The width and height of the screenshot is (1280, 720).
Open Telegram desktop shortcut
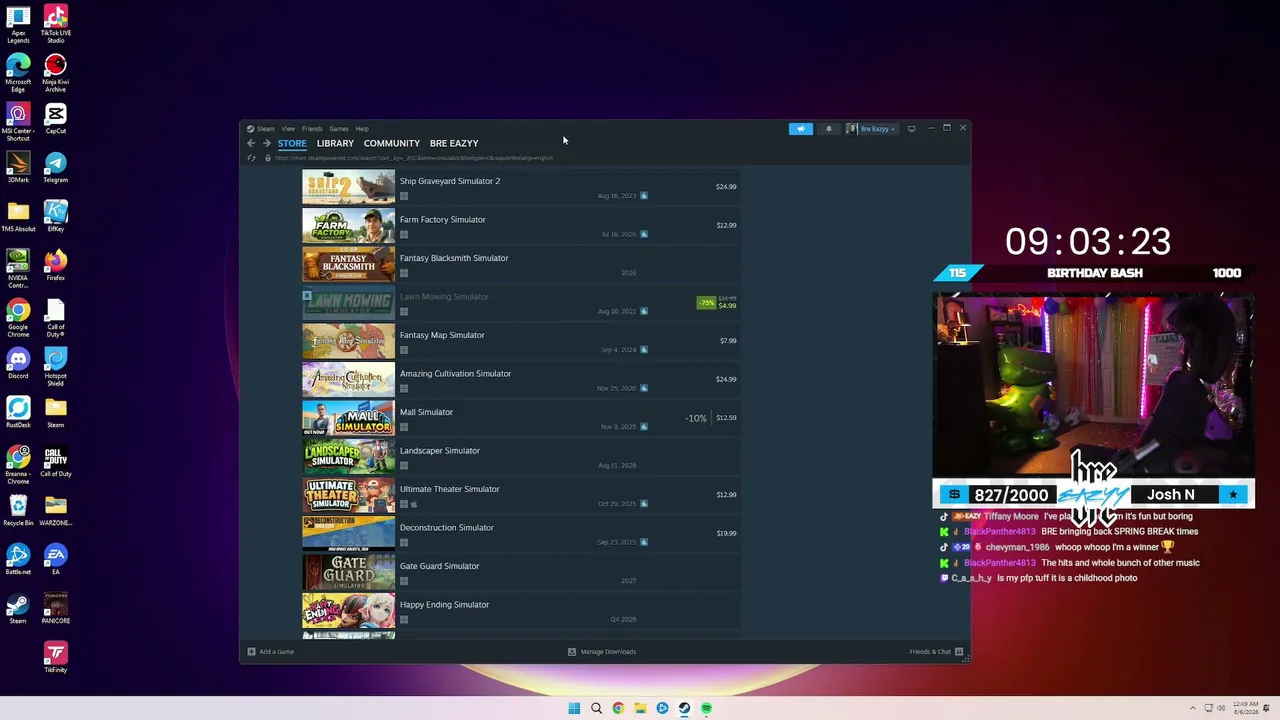tap(56, 168)
